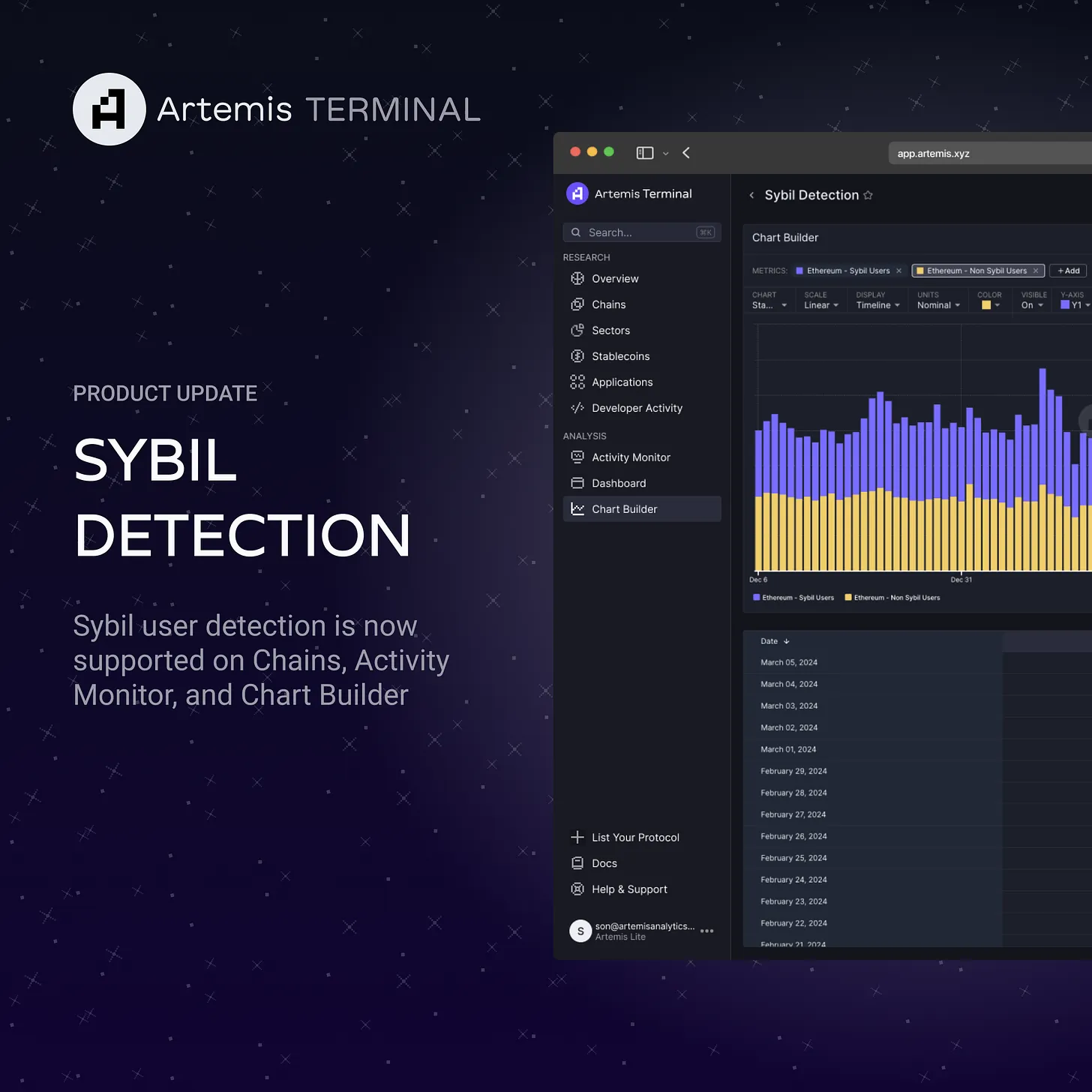
Task: Expand the sidebar options chevron in the browser toolbar
Action: 665,154
